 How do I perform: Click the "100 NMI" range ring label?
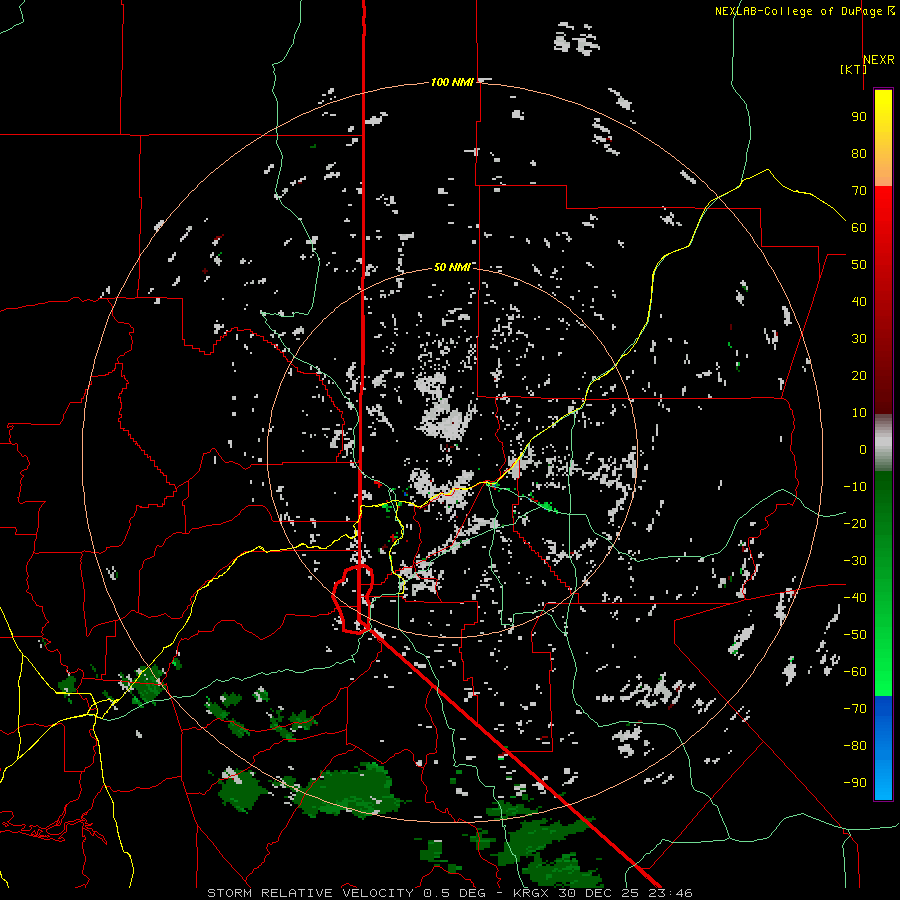pyautogui.click(x=452, y=83)
